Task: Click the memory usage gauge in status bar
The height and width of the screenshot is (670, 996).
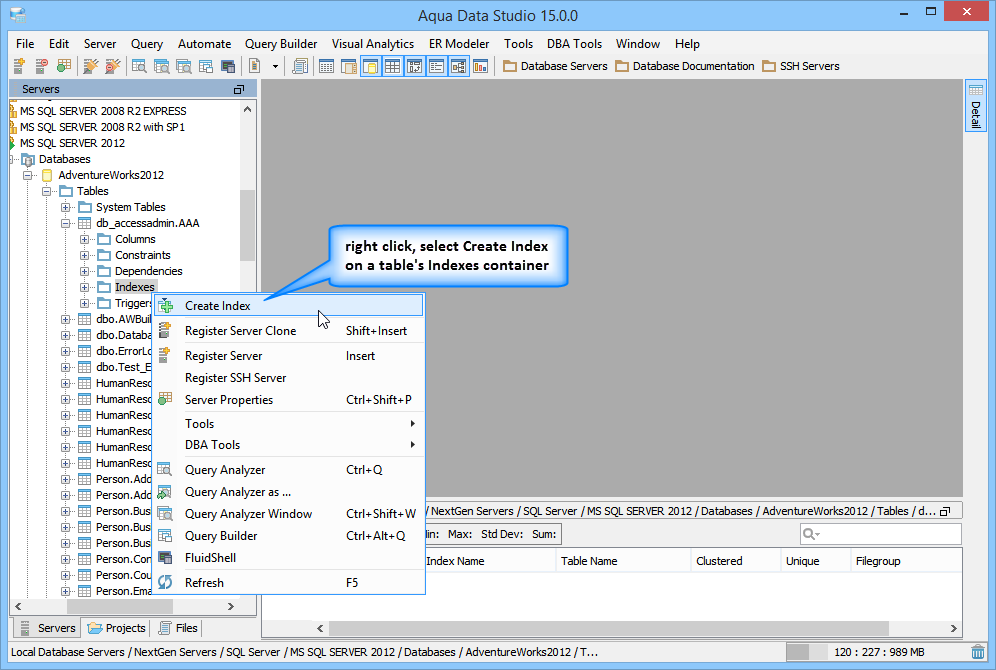Action: 874,652
